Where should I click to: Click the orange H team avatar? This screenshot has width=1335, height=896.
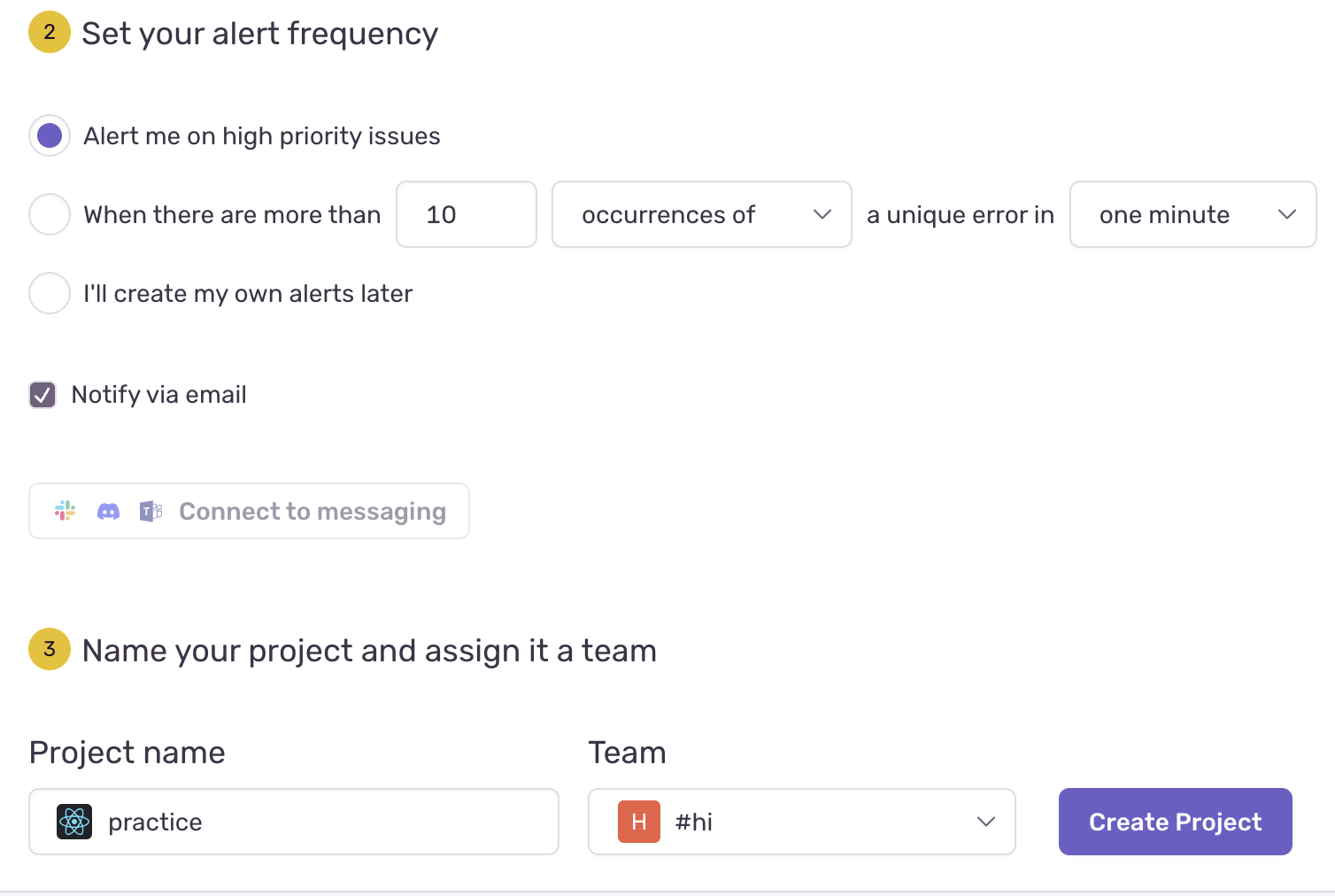tap(638, 822)
